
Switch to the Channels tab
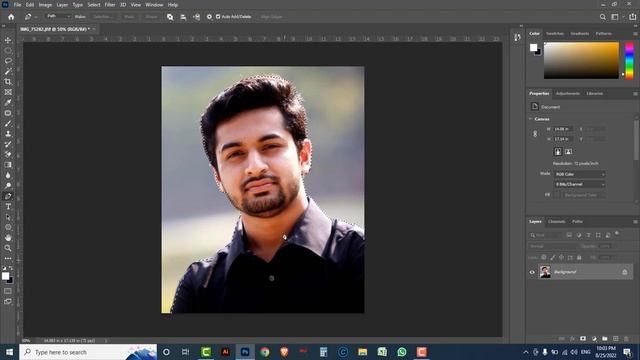(x=556, y=222)
